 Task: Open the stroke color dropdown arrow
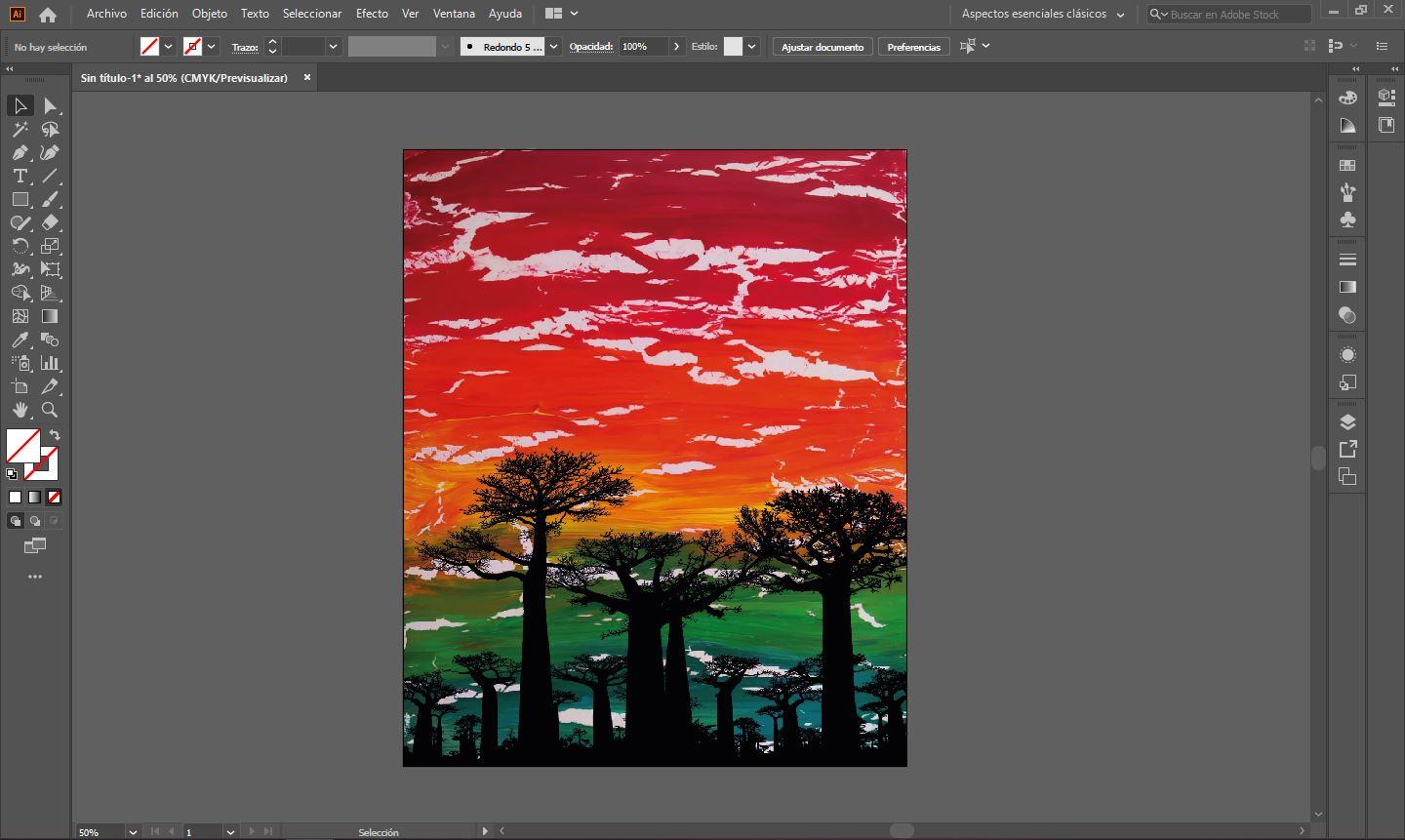[211, 46]
